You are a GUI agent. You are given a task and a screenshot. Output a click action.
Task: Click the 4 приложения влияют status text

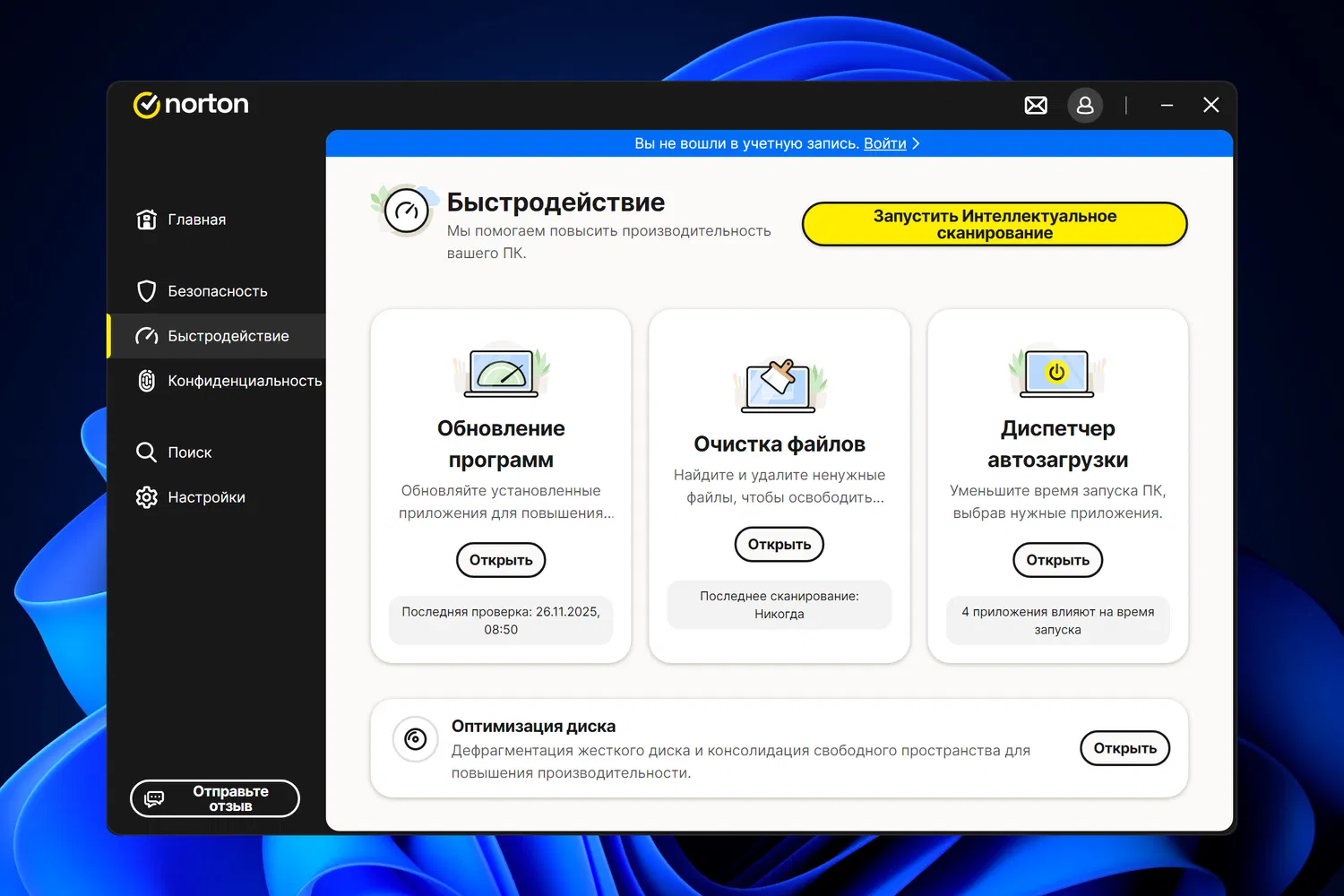click(1058, 620)
